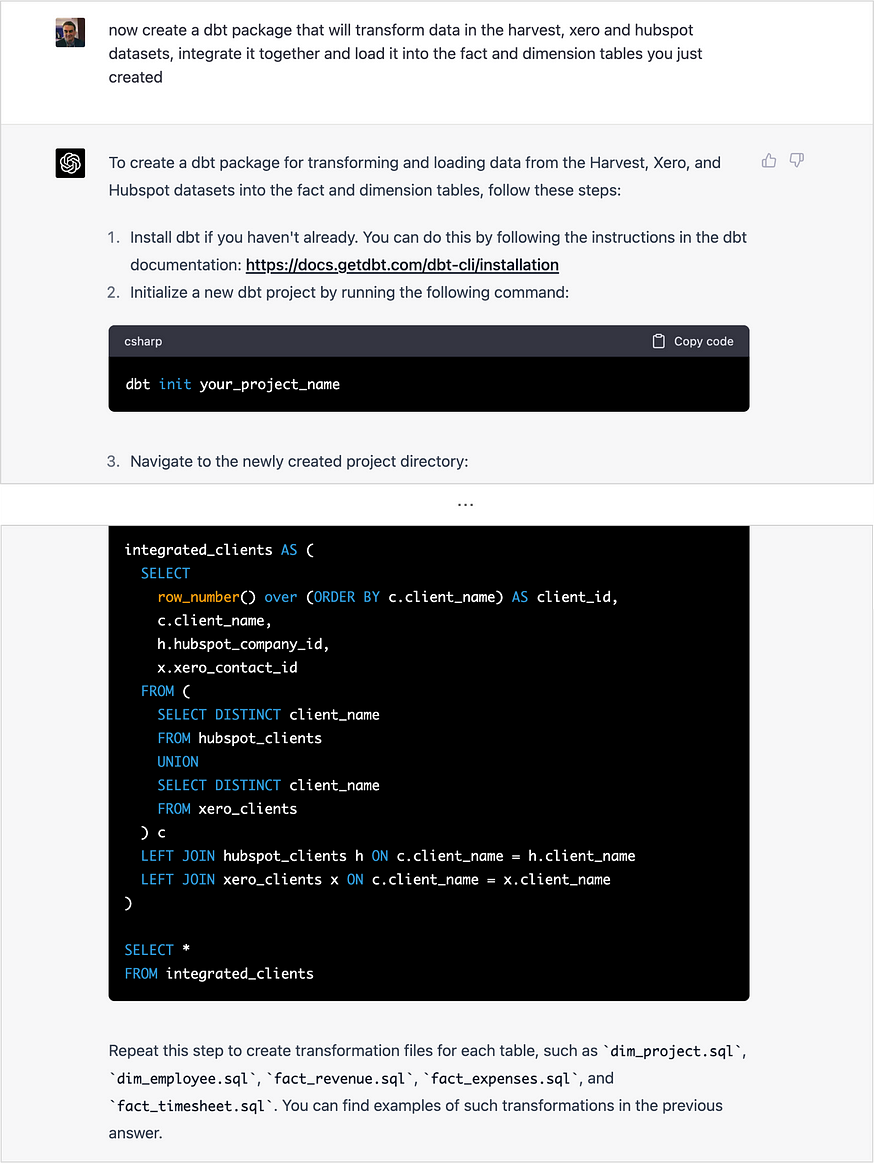Click the `fact_timesheet.sql` inline code
The width and height of the screenshot is (875, 1163).
[x=191, y=1106]
